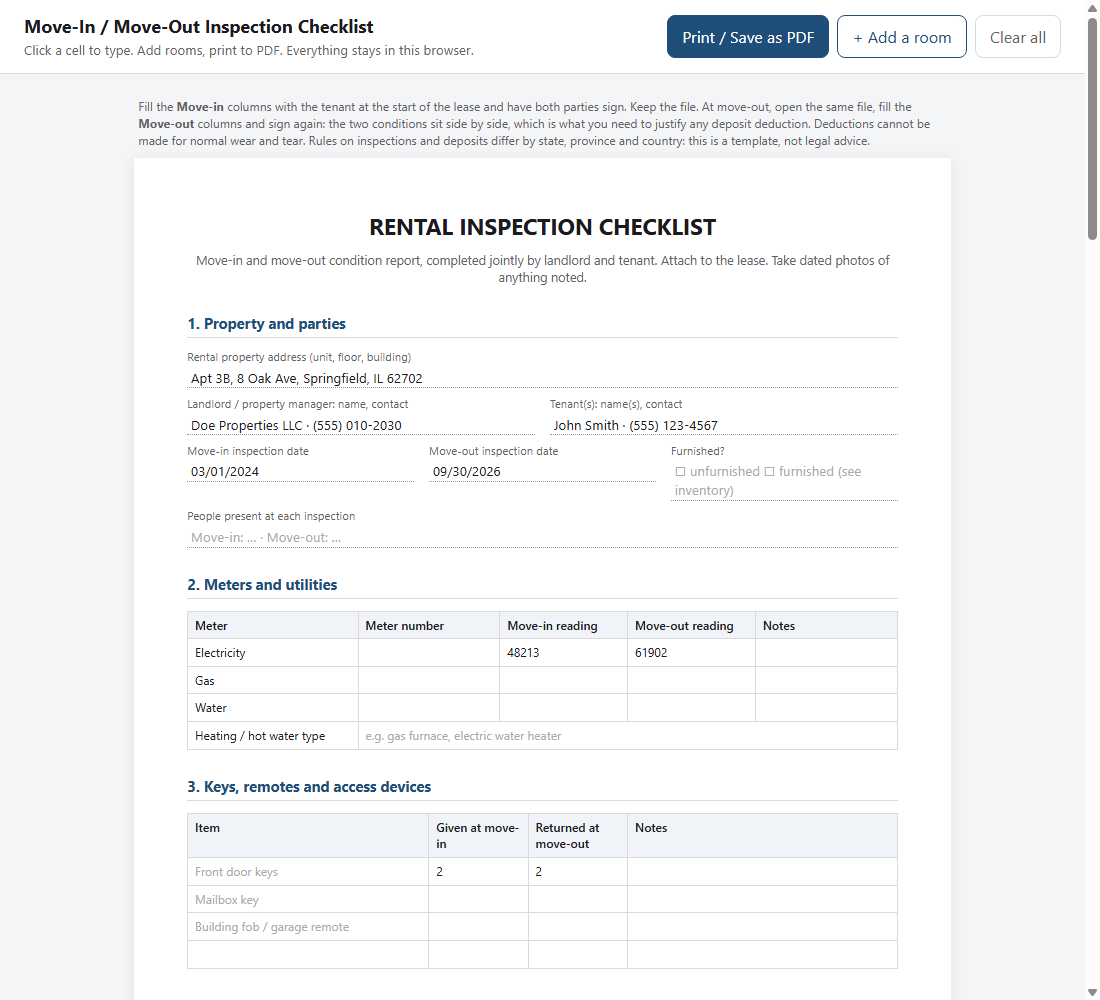Click the Print / Save as PDF button
The height and width of the screenshot is (1000, 1100).
coord(747,37)
